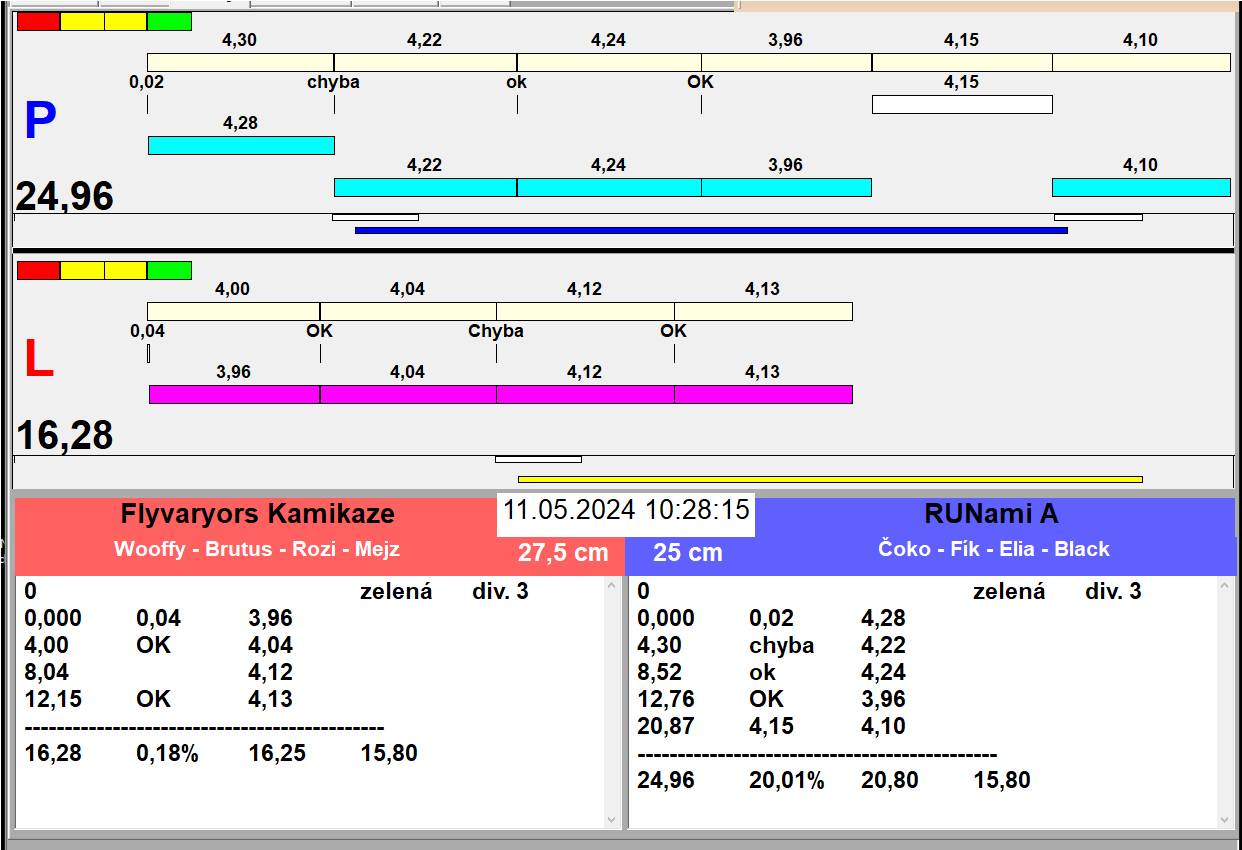Click the RUNami A team header
The image size is (1242, 850).
[x=991, y=514]
